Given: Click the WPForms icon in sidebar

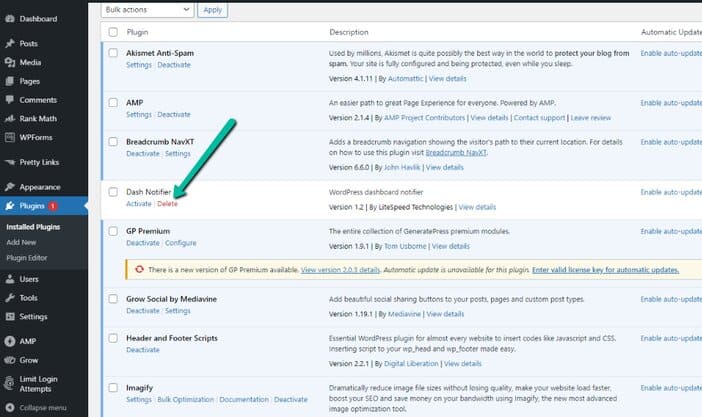Looking at the screenshot, I should (x=10, y=137).
